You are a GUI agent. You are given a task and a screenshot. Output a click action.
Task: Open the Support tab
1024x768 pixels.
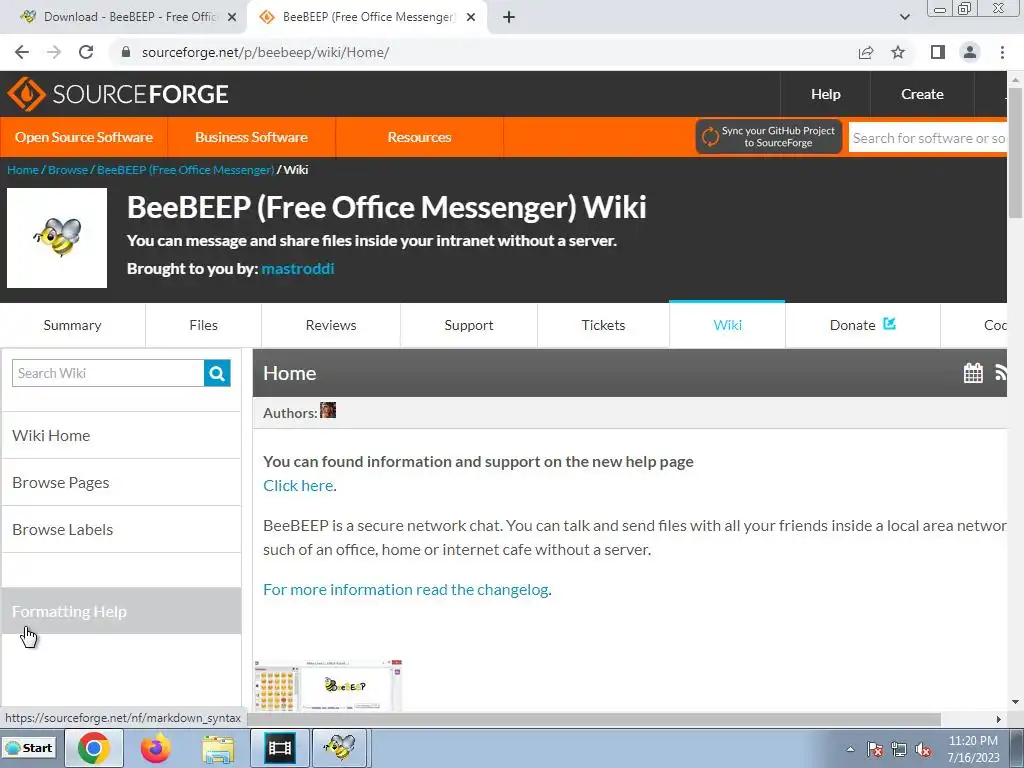click(x=469, y=325)
